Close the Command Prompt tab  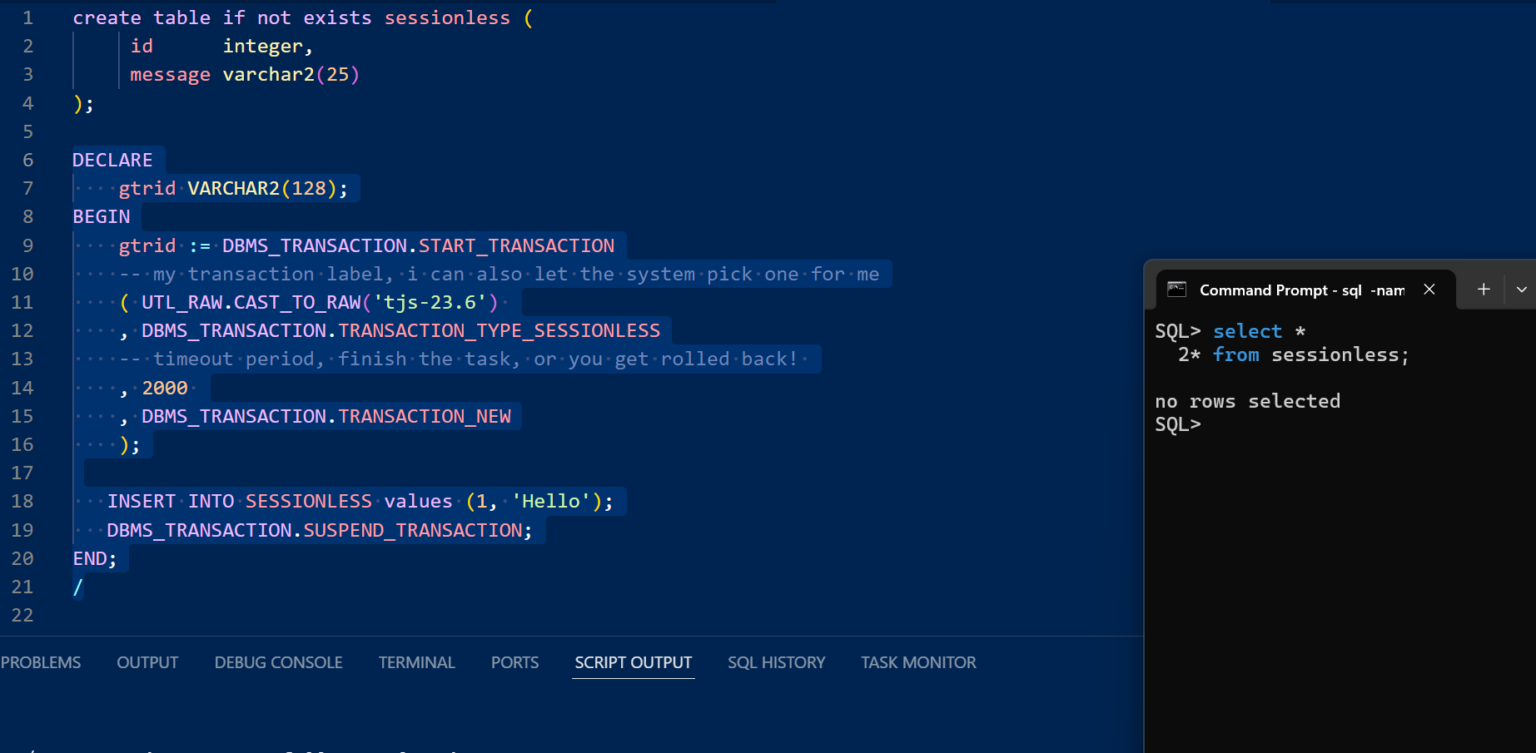[1429, 289]
